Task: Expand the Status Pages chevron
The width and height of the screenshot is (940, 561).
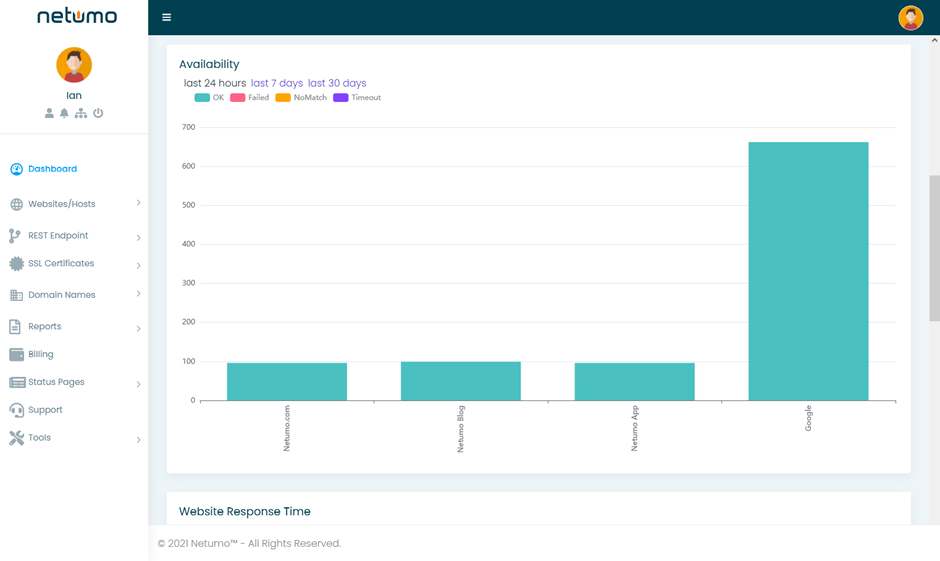Action: click(138, 384)
